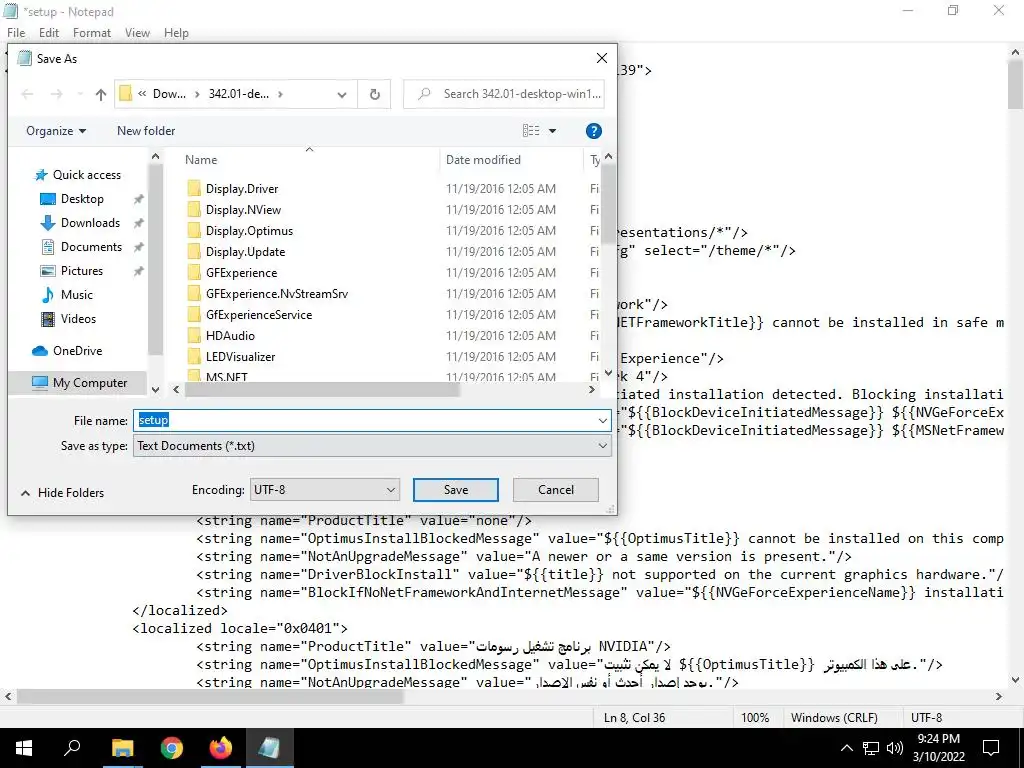Click the Cancel button
Viewport: 1024px width, 768px height.
pyautogui.click(x=556, y=490)
